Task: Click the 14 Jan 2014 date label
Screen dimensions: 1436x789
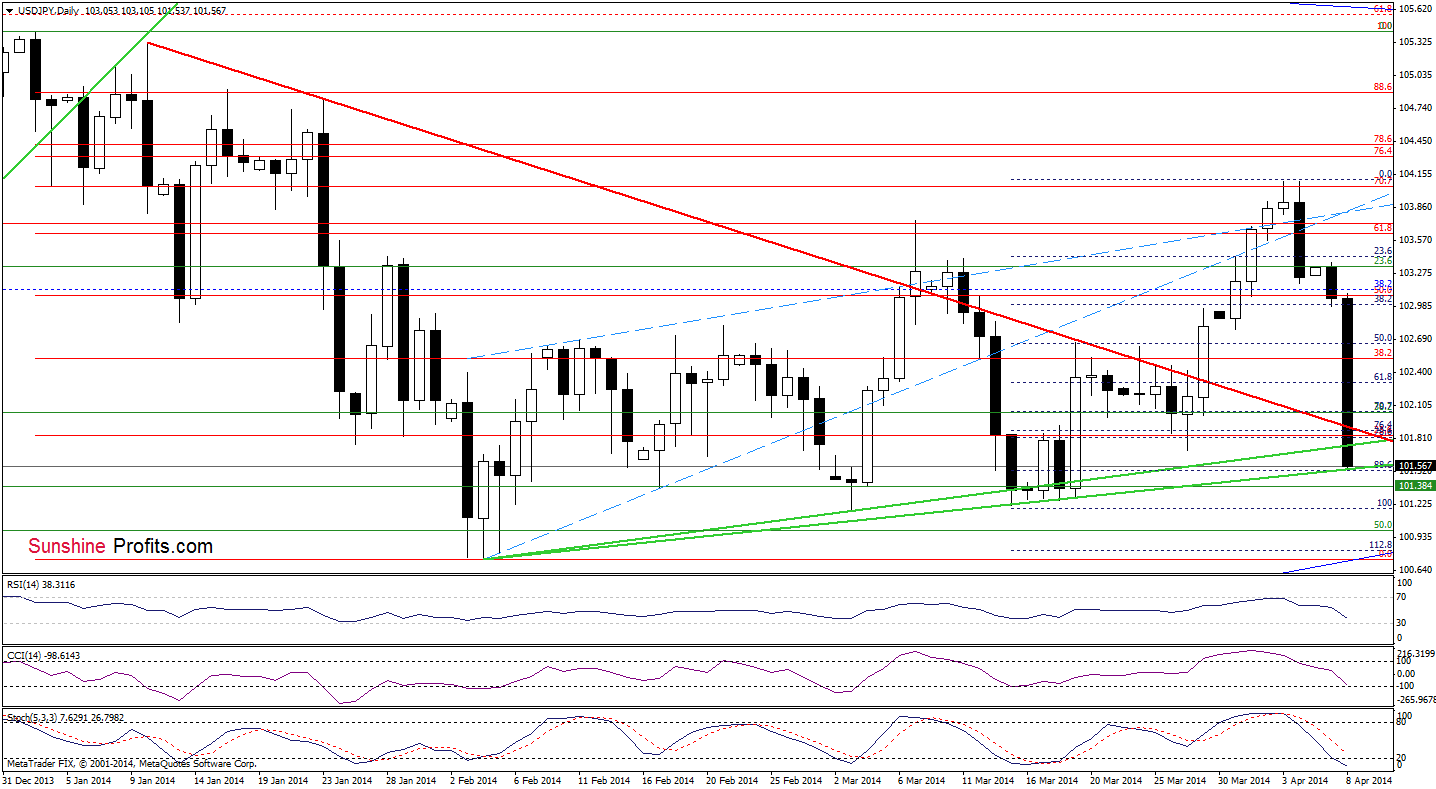Action: click(x=218, y=780)
